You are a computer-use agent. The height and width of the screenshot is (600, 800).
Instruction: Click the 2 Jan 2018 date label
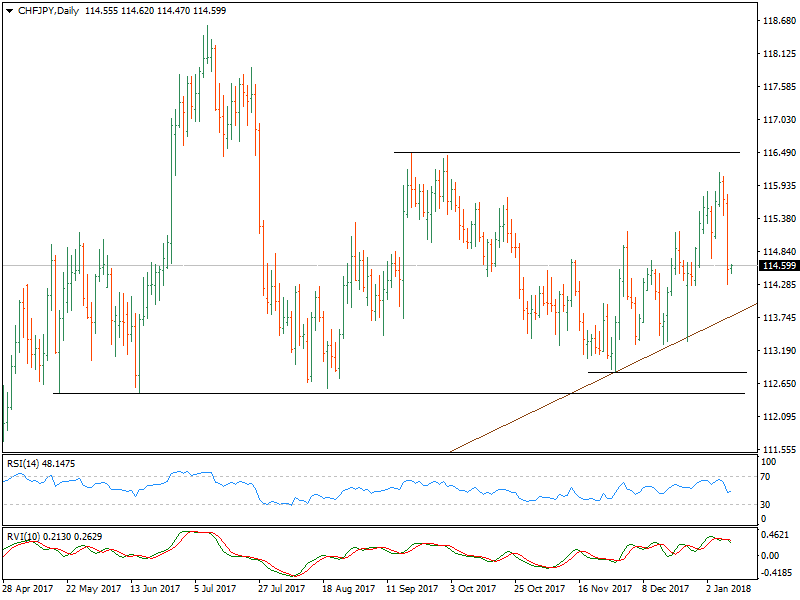(728, 589)
